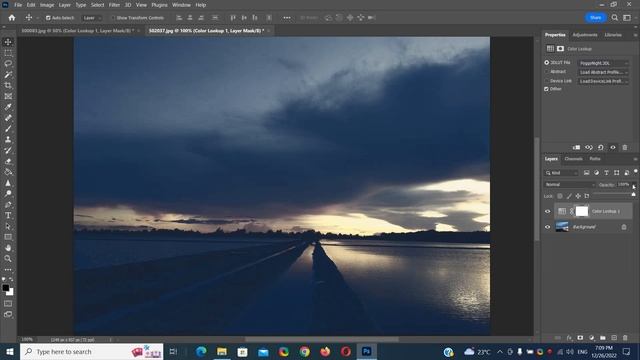This screenshot has height=360, width=640.
Task: Select the Magic Wand tool
Action: [8, 75]
